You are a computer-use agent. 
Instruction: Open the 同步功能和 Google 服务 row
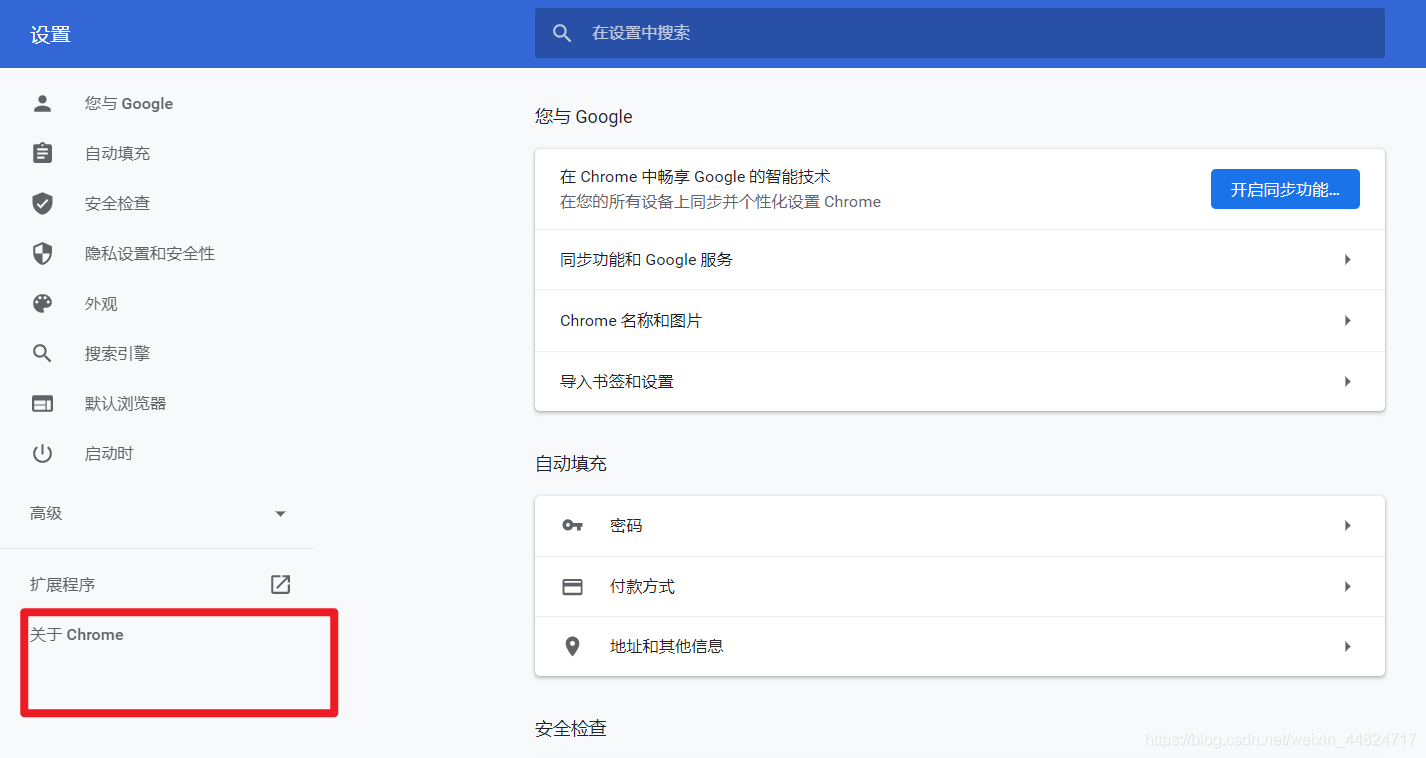pyautogui.click(x=960, y=259)
